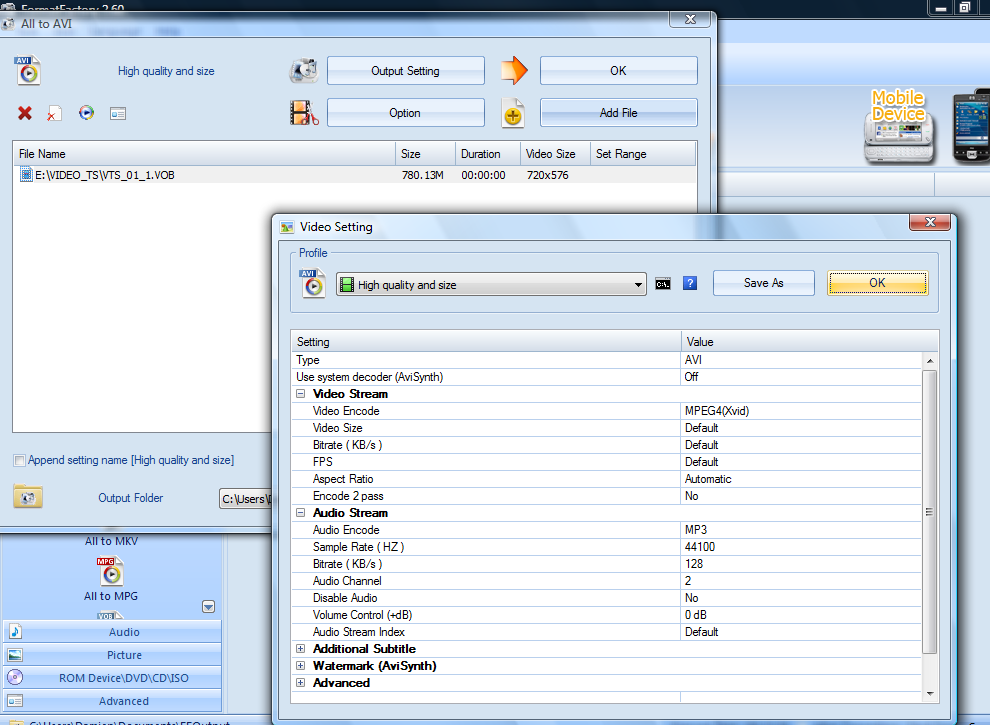Click the audio Bitrate 128 value

tap(694, 564)
